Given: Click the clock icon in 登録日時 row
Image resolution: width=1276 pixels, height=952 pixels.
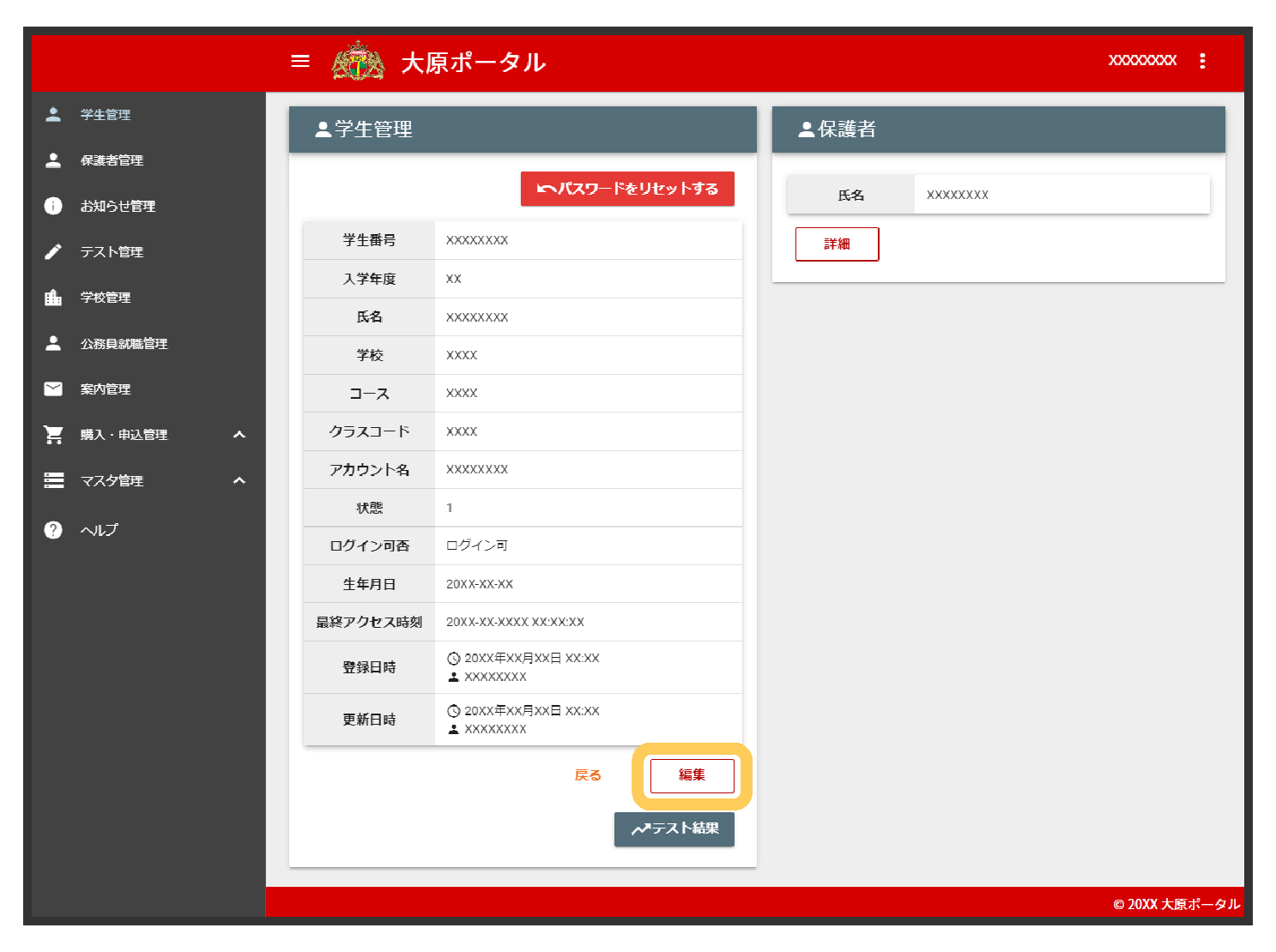Looking at the screenshot, I should point(454,659).
